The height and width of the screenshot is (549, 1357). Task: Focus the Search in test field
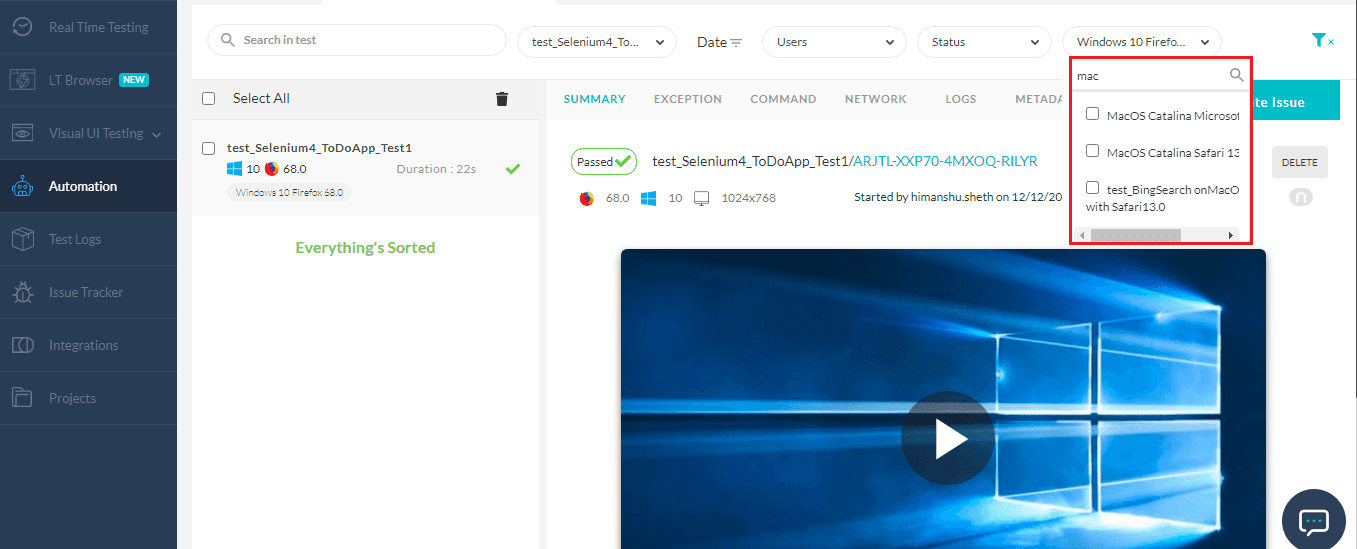357,40
